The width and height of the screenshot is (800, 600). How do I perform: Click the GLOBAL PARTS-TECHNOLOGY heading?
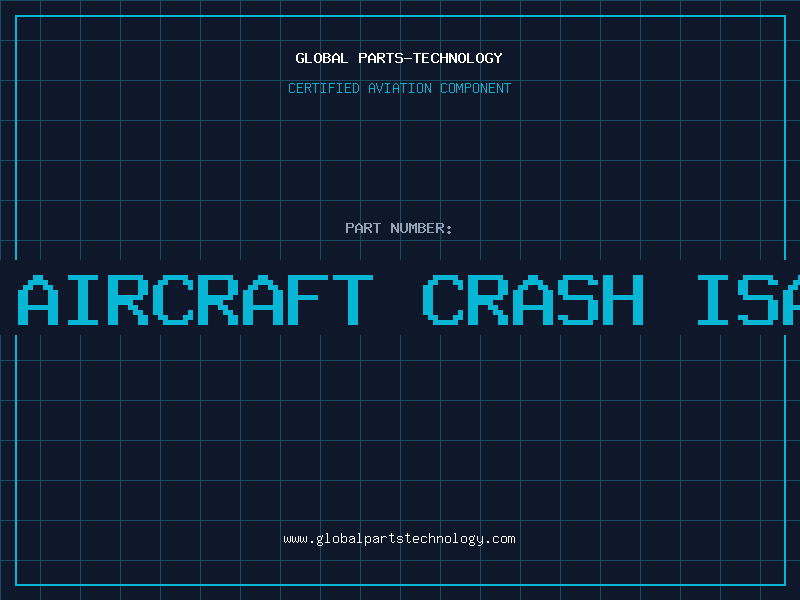point(399,58)
